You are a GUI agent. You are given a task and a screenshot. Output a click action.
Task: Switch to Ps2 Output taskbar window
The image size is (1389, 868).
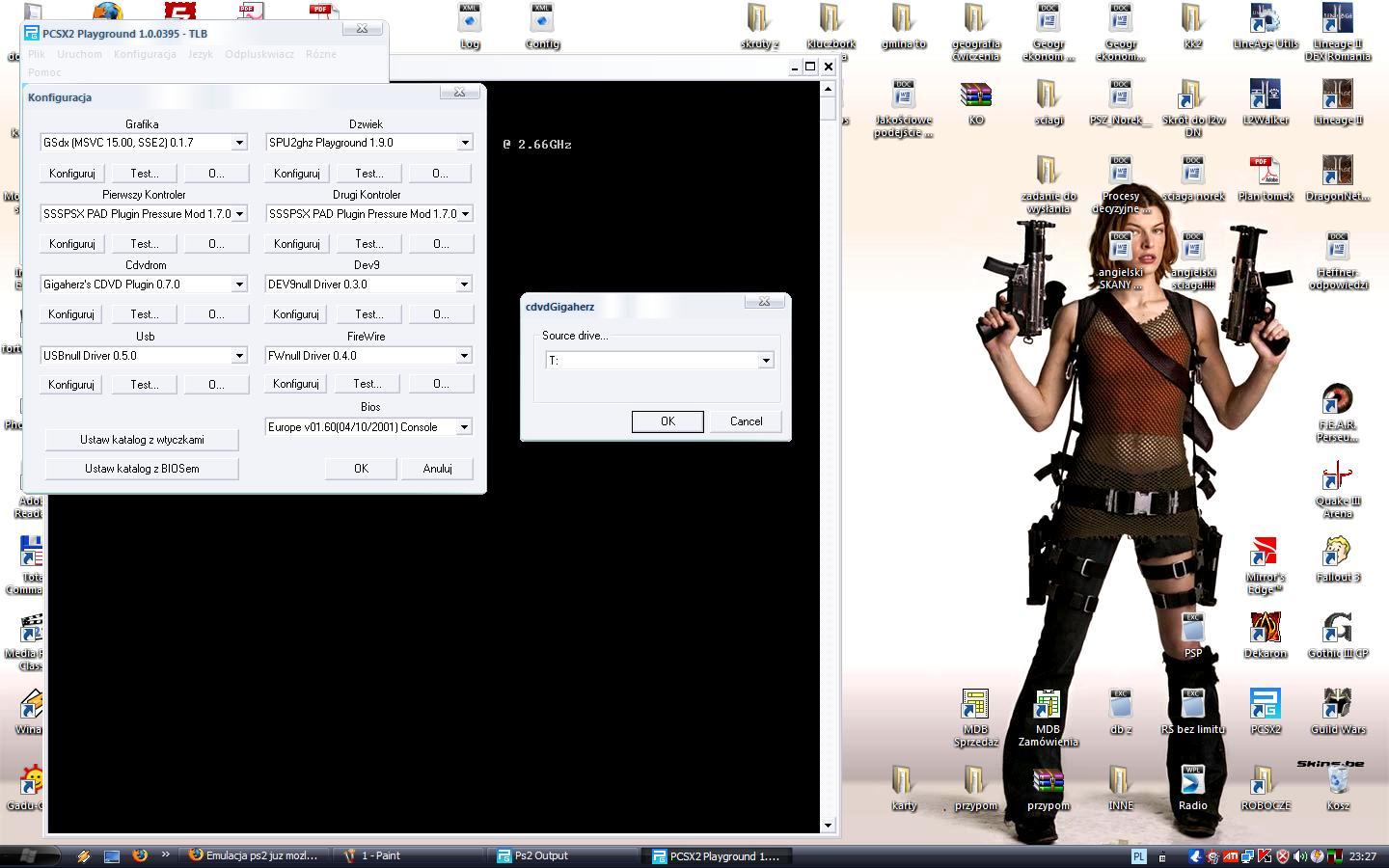point(563,855)
